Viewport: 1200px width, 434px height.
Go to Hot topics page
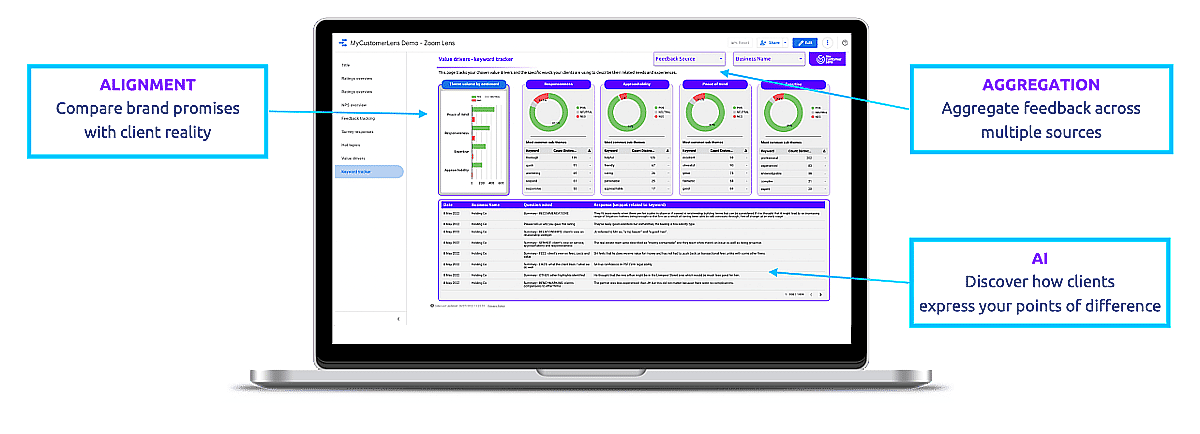[350, 145]
